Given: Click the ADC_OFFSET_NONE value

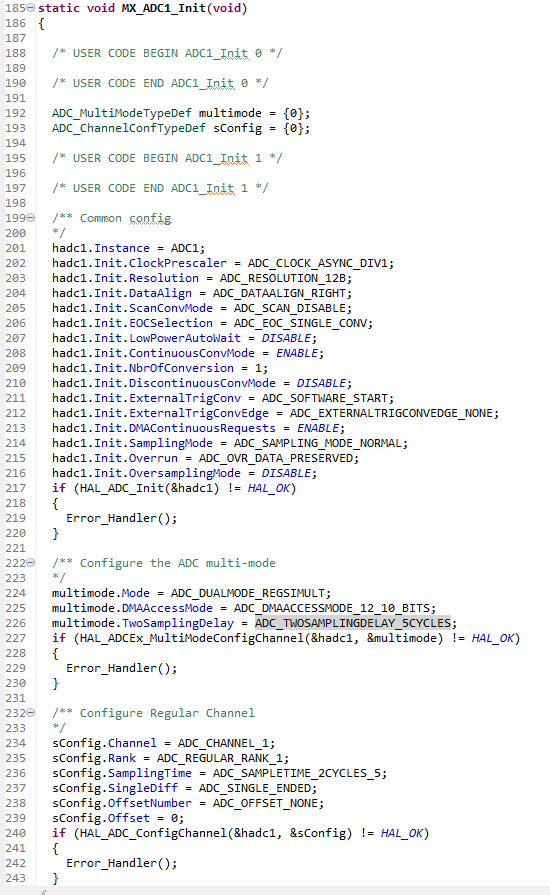Looking at the screenshot, I should [265, 803].
